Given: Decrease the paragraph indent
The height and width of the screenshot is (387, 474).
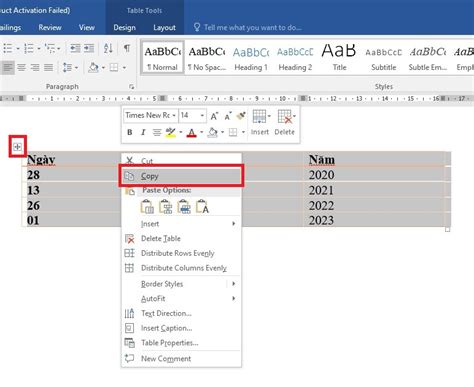Looking at the screenshot, I should coord(75,49).
